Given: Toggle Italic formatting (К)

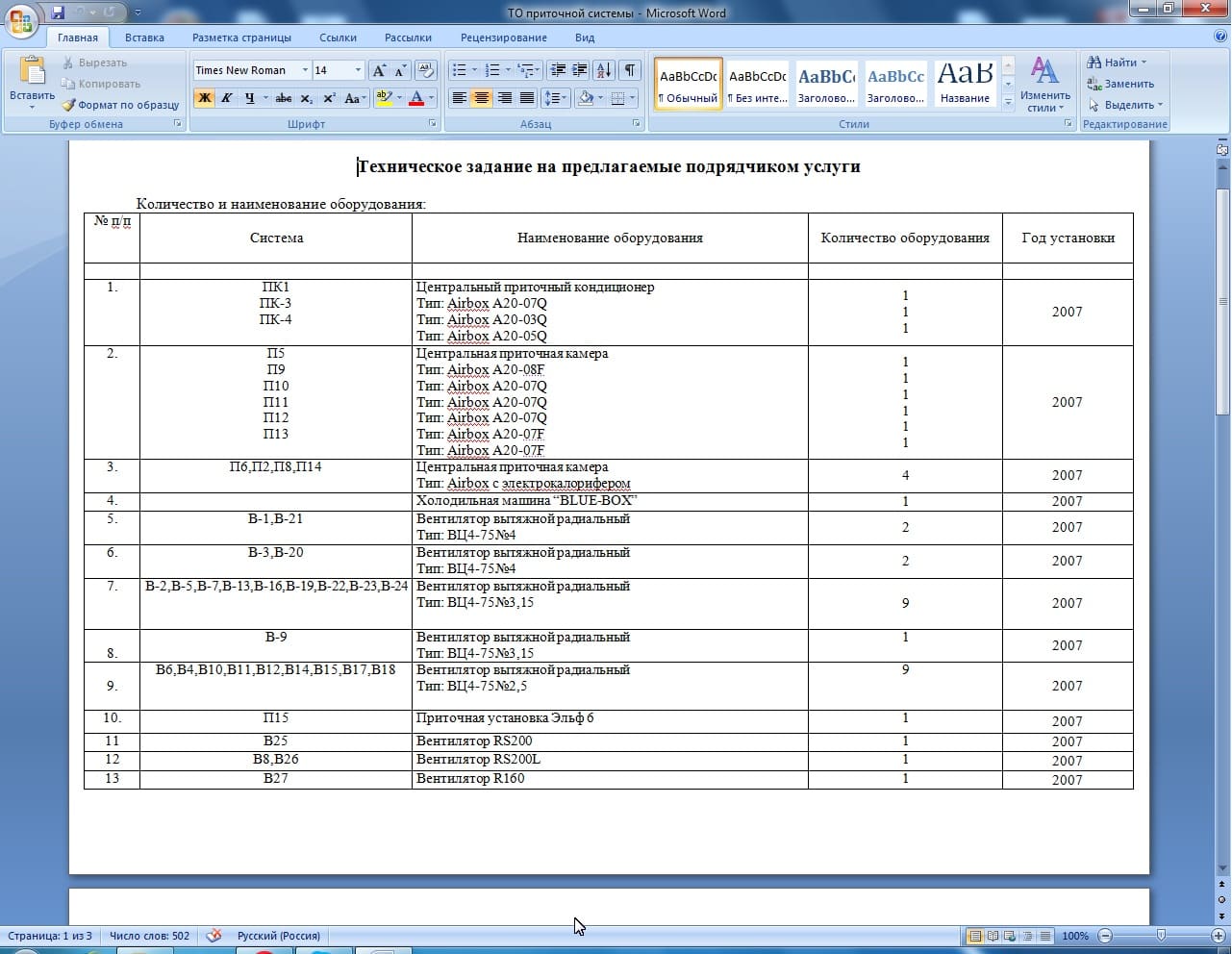Looking at the screenshot, I should (x=227, y=98).
